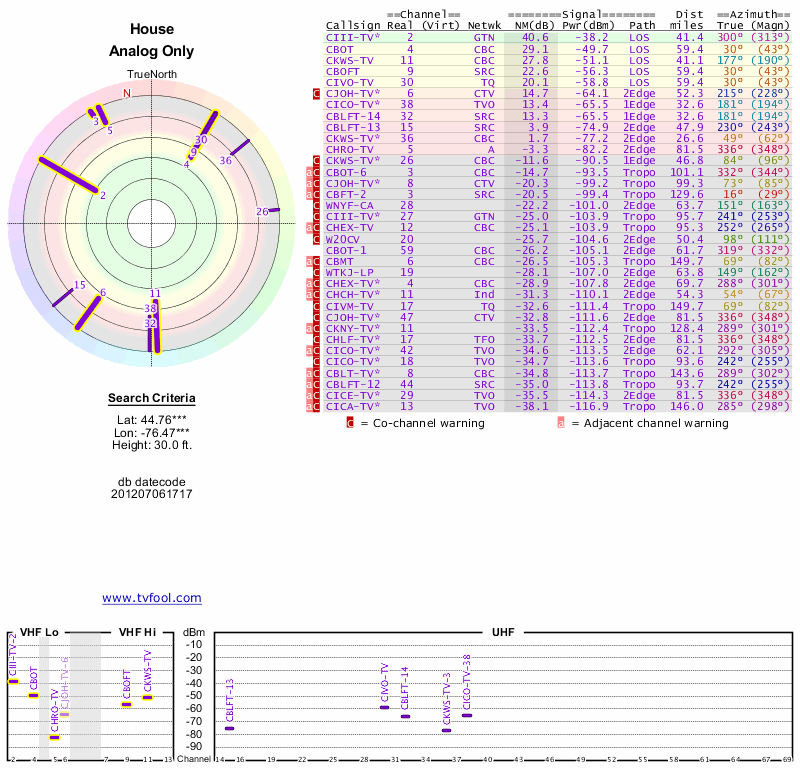The height and width of the screenshot is (768, 800).
Task: Click the CIVO-TV bar in UHF chart
Action: [384, 707]
